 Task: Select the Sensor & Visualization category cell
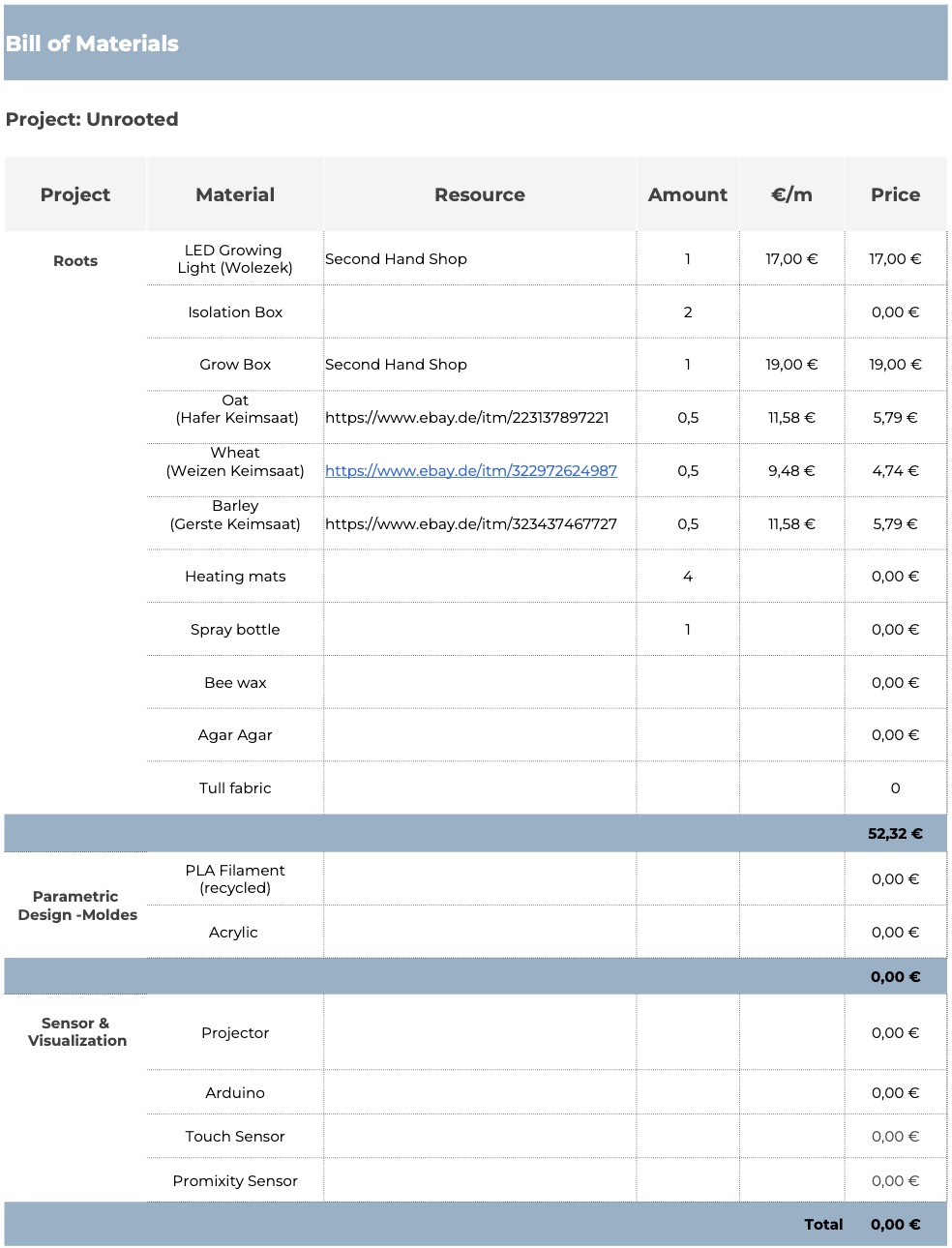[x=76, y=1032]
